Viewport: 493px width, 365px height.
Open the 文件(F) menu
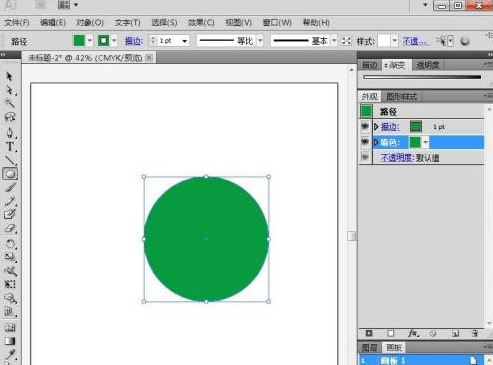coord(17,23)
